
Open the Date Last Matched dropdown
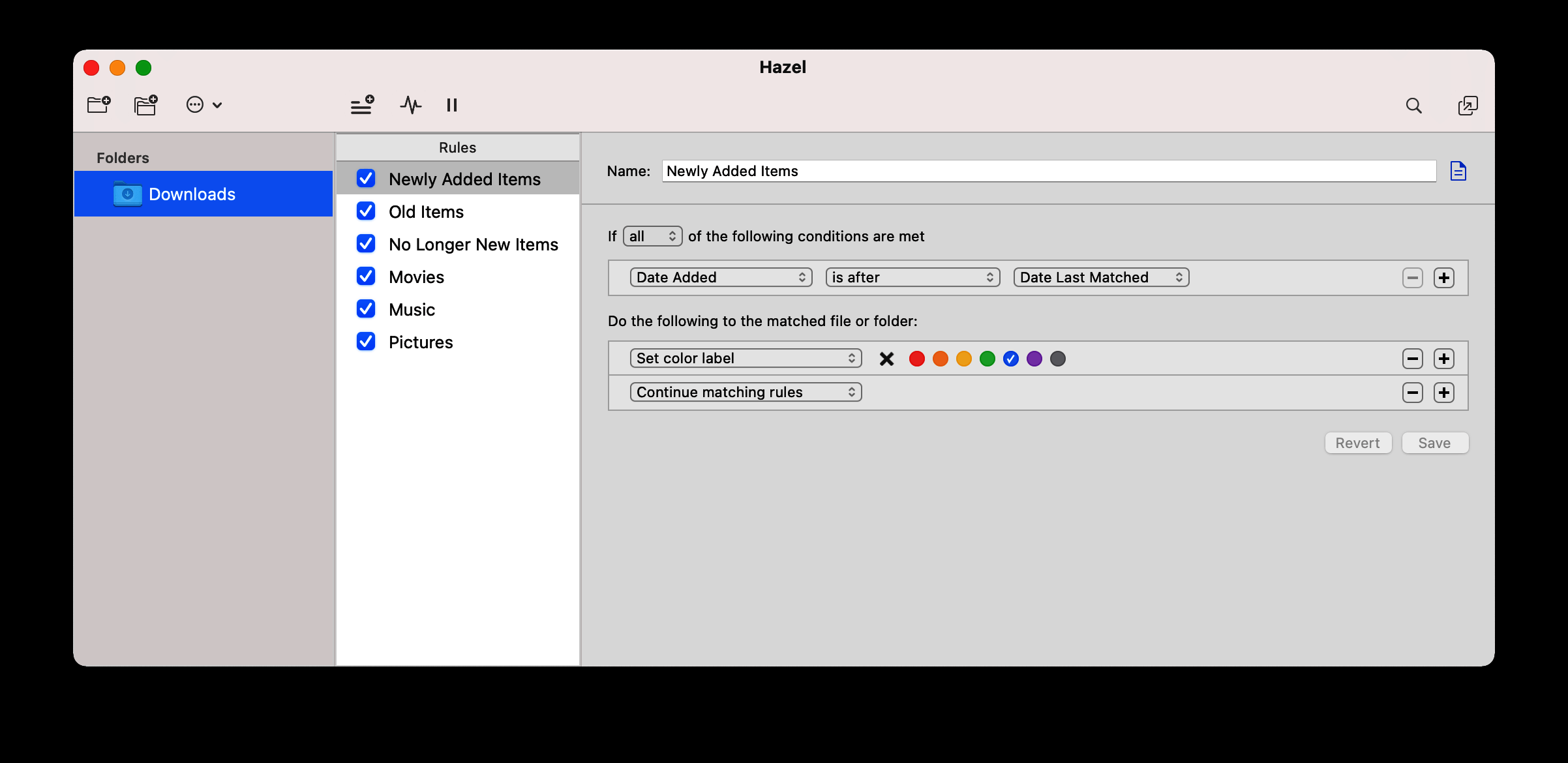point(1101,277)
